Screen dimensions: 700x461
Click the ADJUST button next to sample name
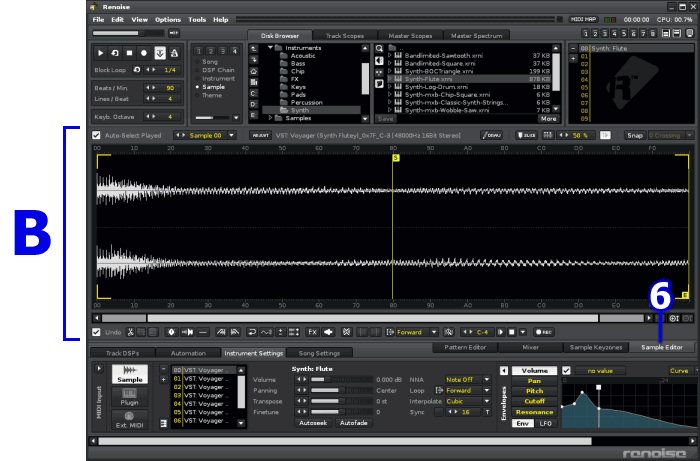point(260,135)
